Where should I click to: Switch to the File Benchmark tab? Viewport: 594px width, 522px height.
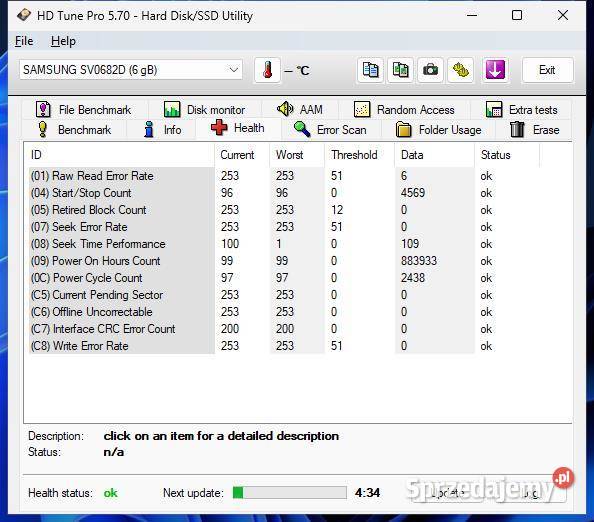(x=85, y=110)
